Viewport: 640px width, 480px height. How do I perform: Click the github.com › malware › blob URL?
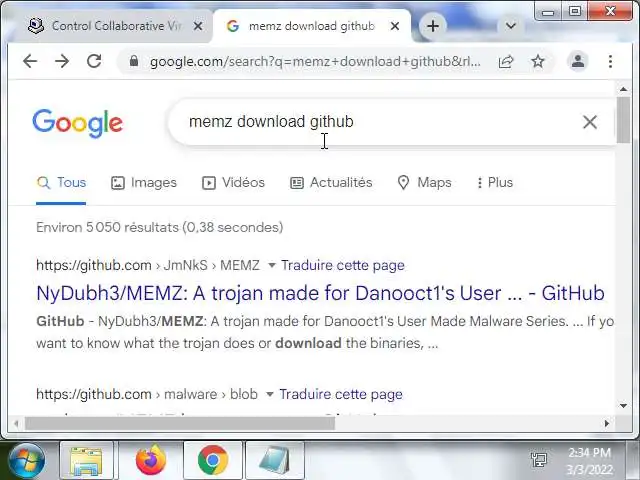[x=147, y=394]
